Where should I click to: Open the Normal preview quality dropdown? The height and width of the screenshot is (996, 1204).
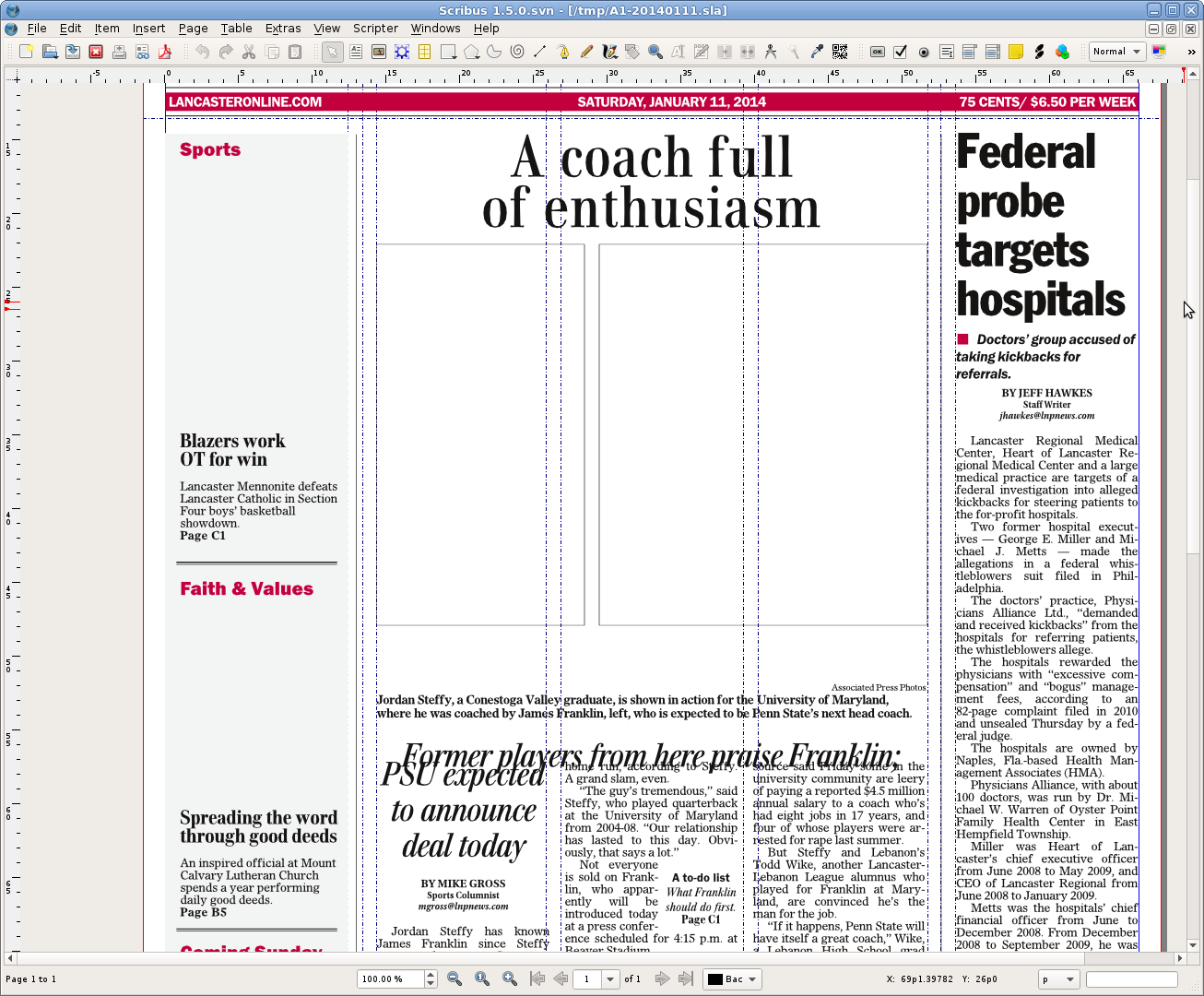pos(1116,52)
